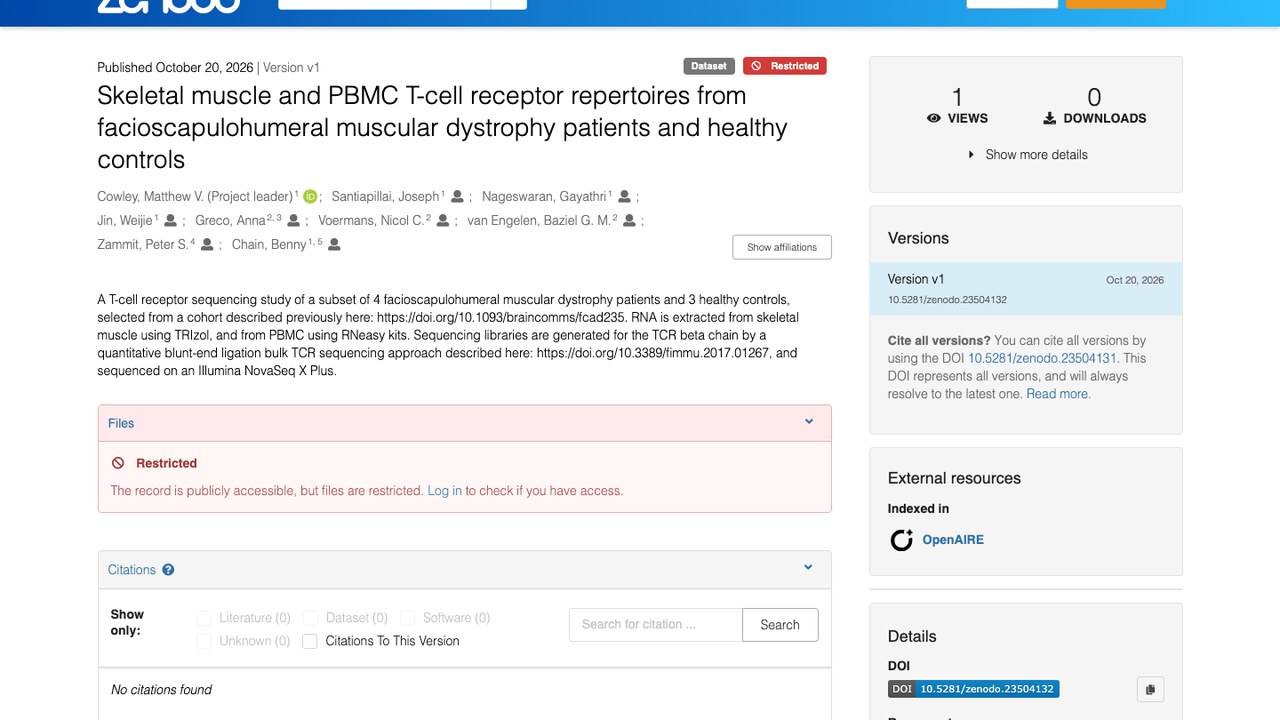Expand Show more details for statistics
The image size is (1280, 720).
click(1027, 155)
